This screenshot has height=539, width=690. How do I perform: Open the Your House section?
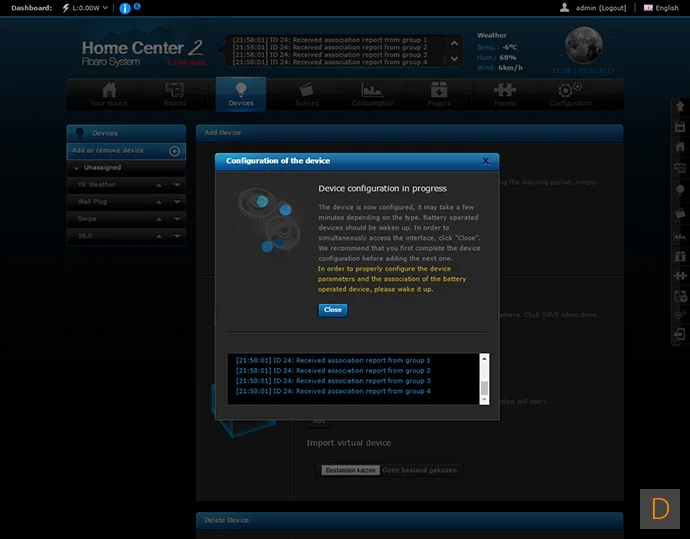(x=109, y=94)
